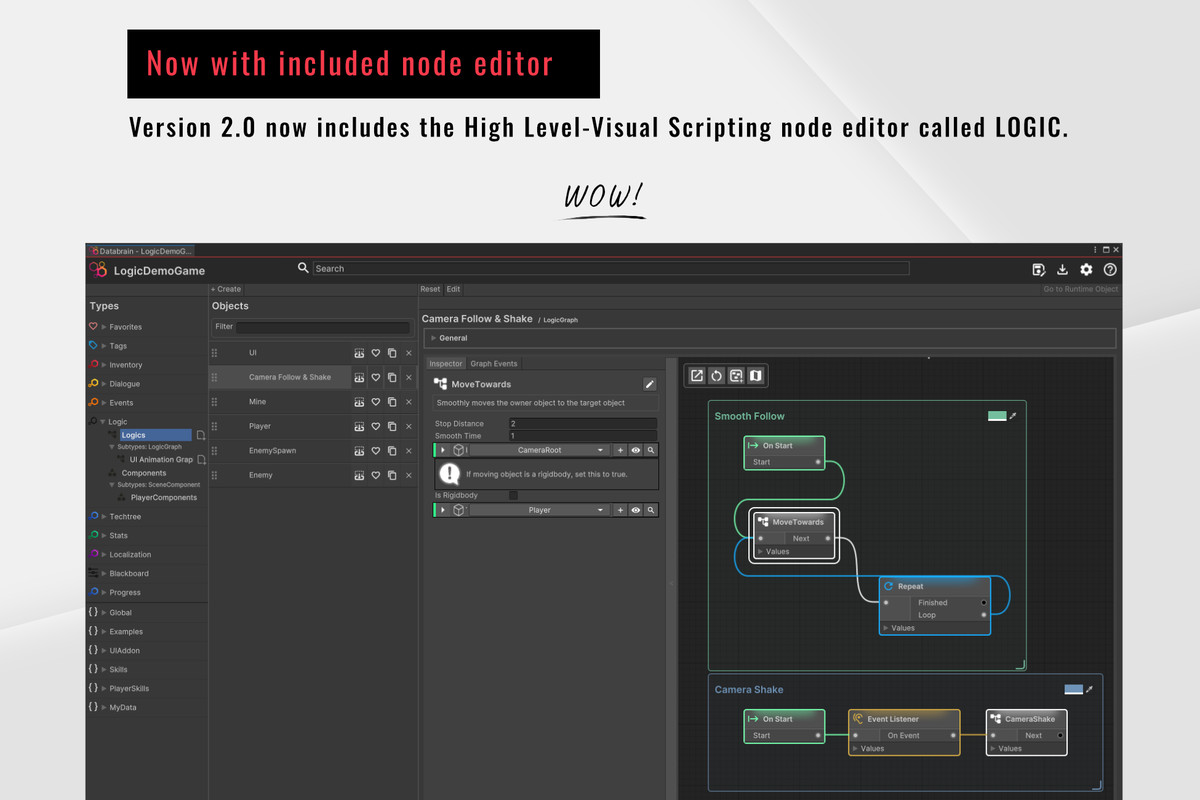Click the Smooth Follow group color swatch
The width and height of the screenshot is (1200, 800).
pos(997,416)
